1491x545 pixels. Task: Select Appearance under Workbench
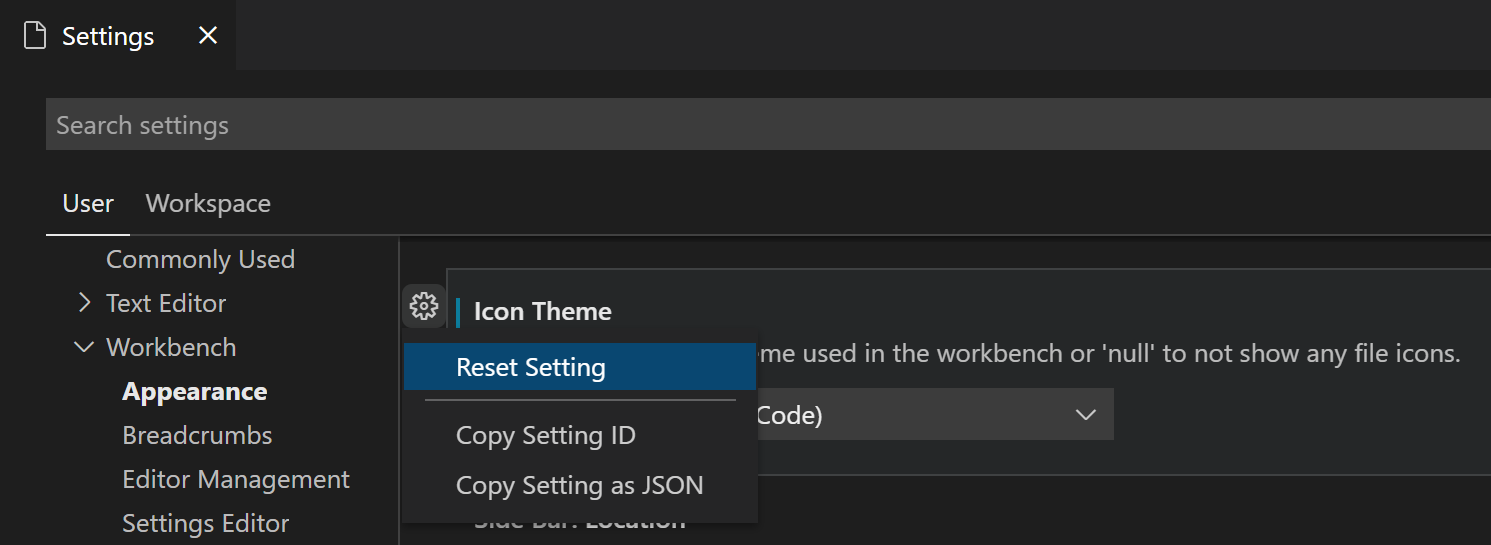194,392
